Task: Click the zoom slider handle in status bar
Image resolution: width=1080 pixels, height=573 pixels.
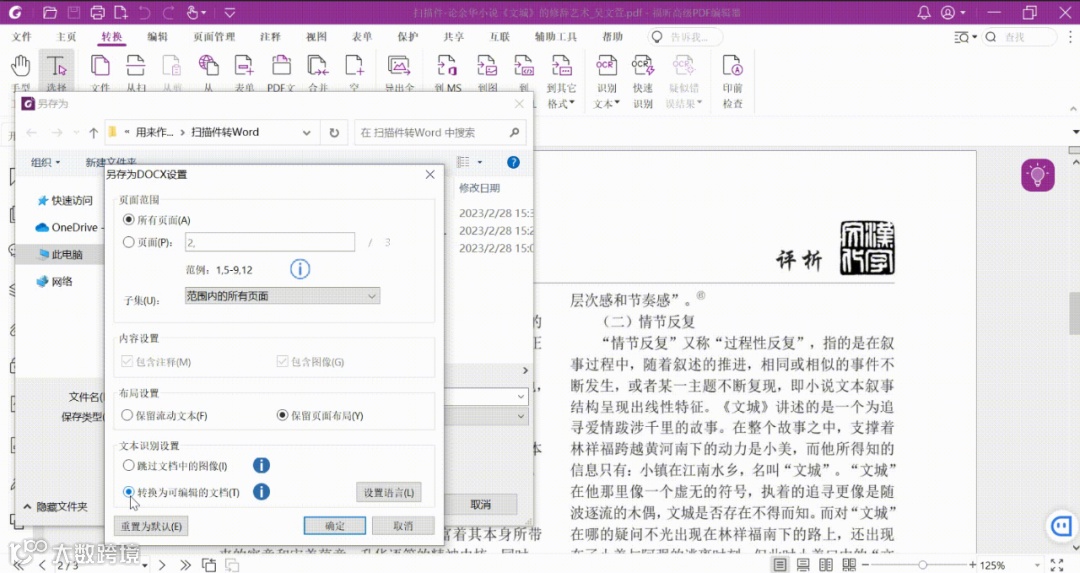Action: 922,565
